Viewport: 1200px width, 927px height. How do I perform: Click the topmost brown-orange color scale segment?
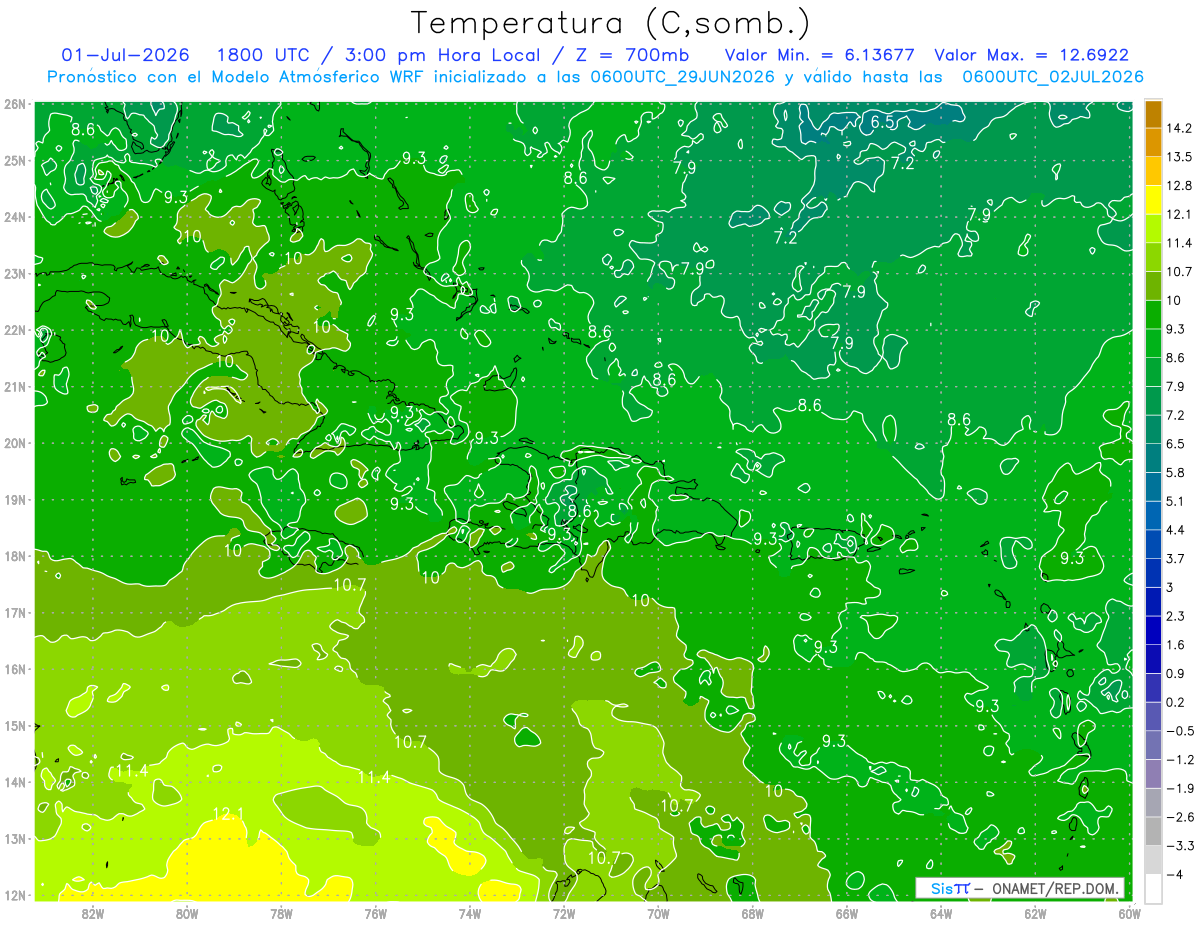click(x=1153, y=114)
